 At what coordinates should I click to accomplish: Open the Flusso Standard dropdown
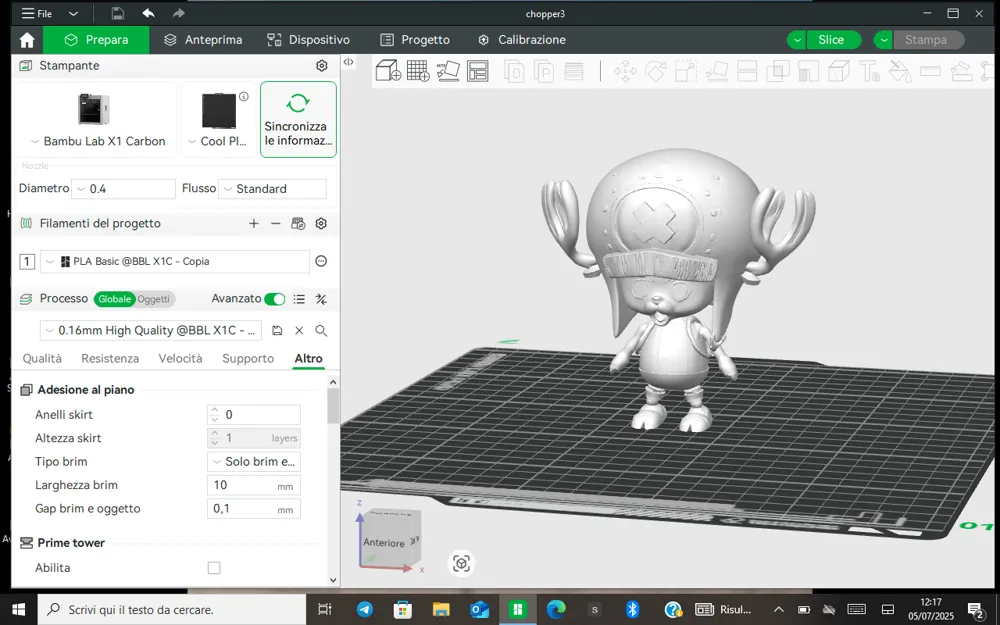pyautogui.click(x=272, y=189)
